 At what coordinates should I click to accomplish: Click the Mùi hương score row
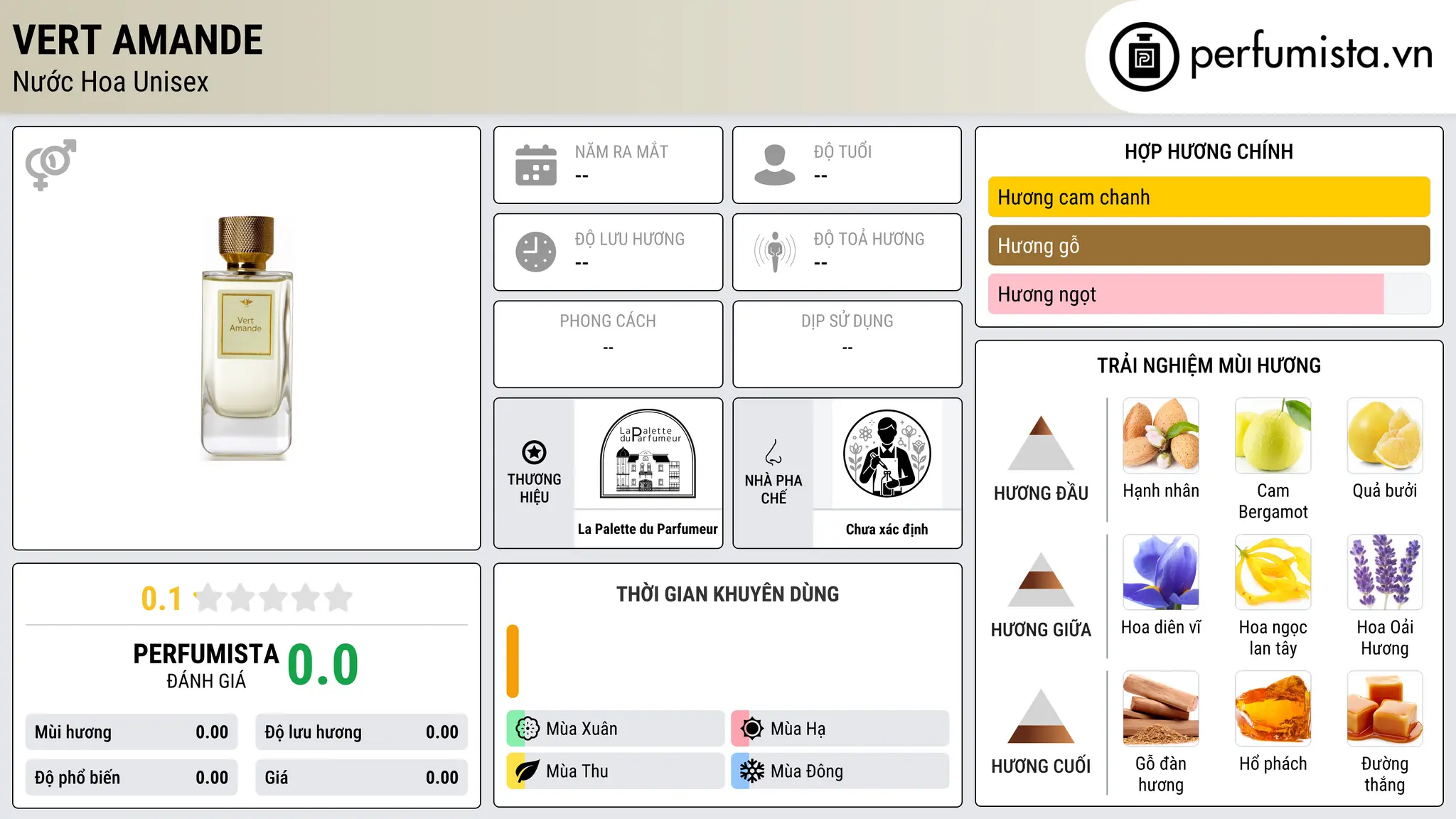click(x=132, y=732)
